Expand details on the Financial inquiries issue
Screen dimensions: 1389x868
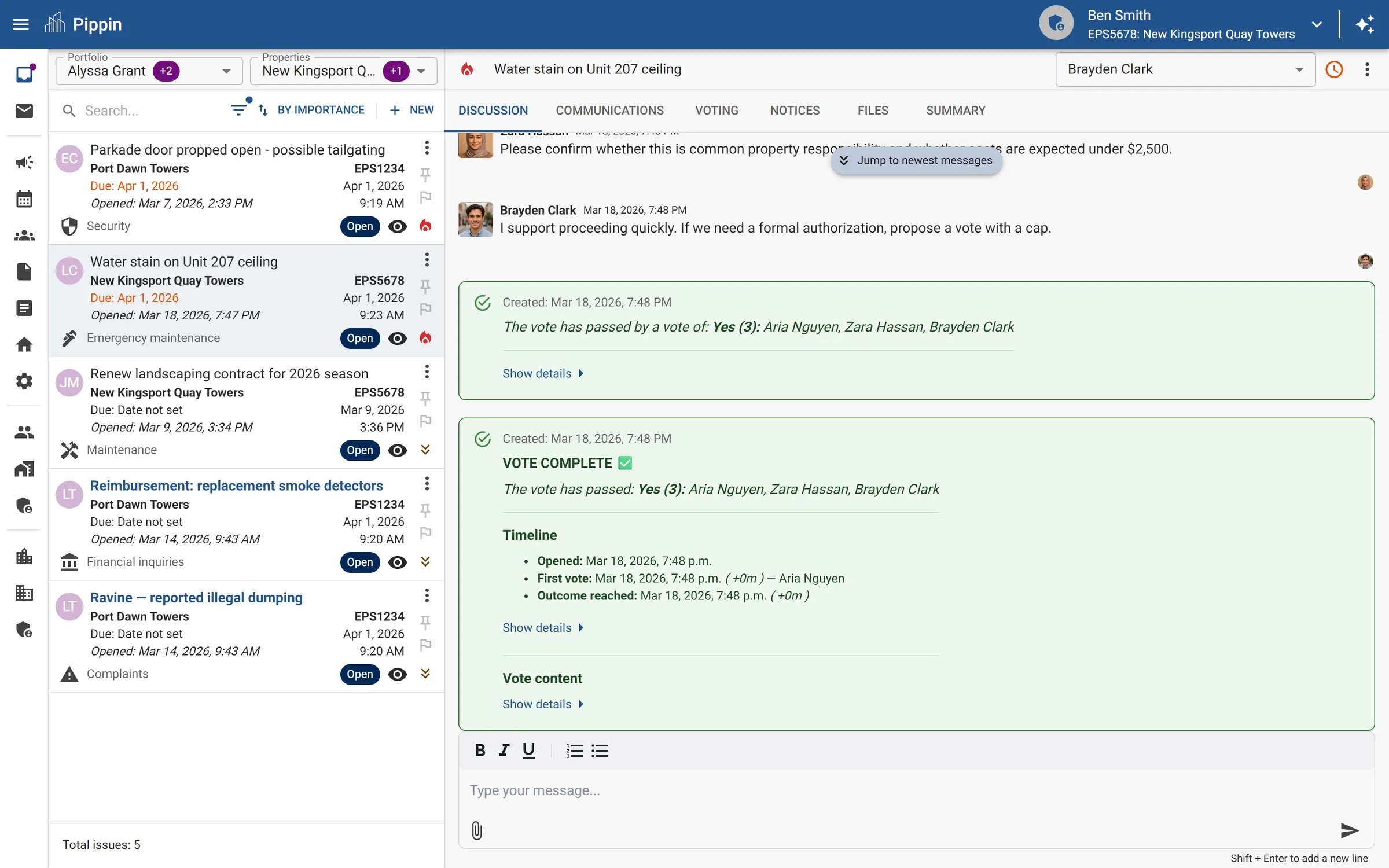[425, 562]
